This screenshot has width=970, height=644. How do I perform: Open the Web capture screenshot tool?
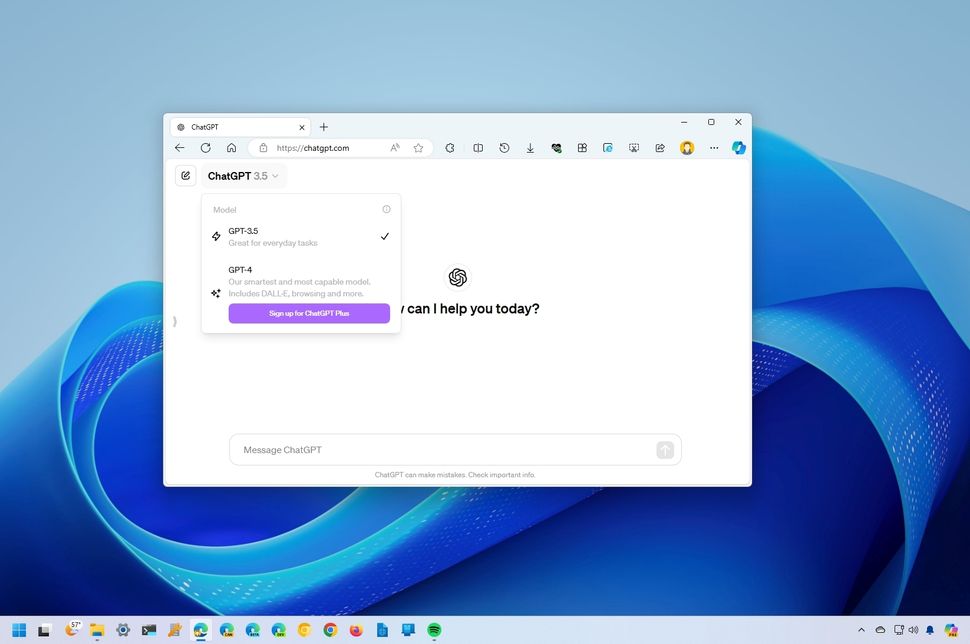tap(634, 148)
